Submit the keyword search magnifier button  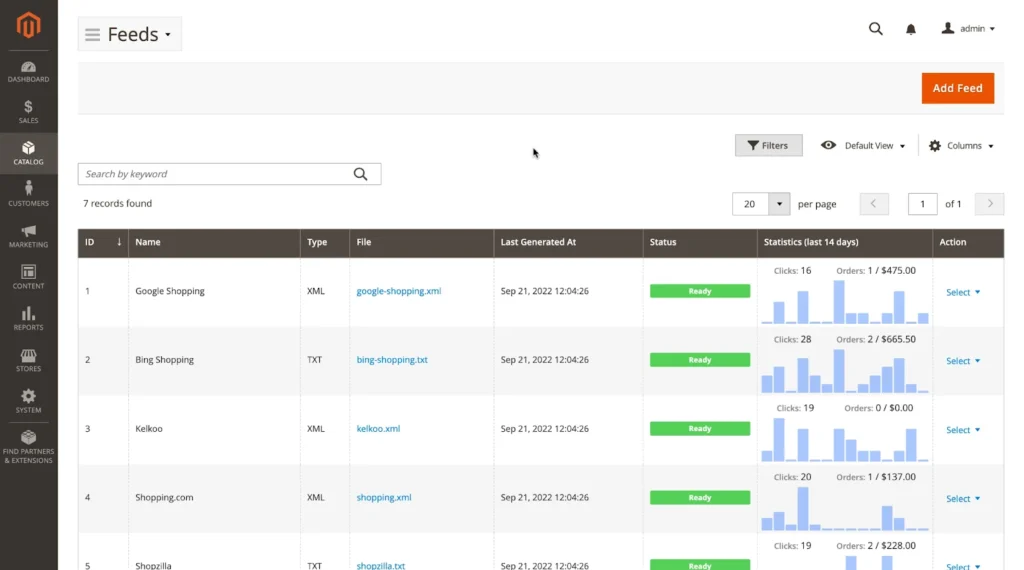click(x=360, y=174)
